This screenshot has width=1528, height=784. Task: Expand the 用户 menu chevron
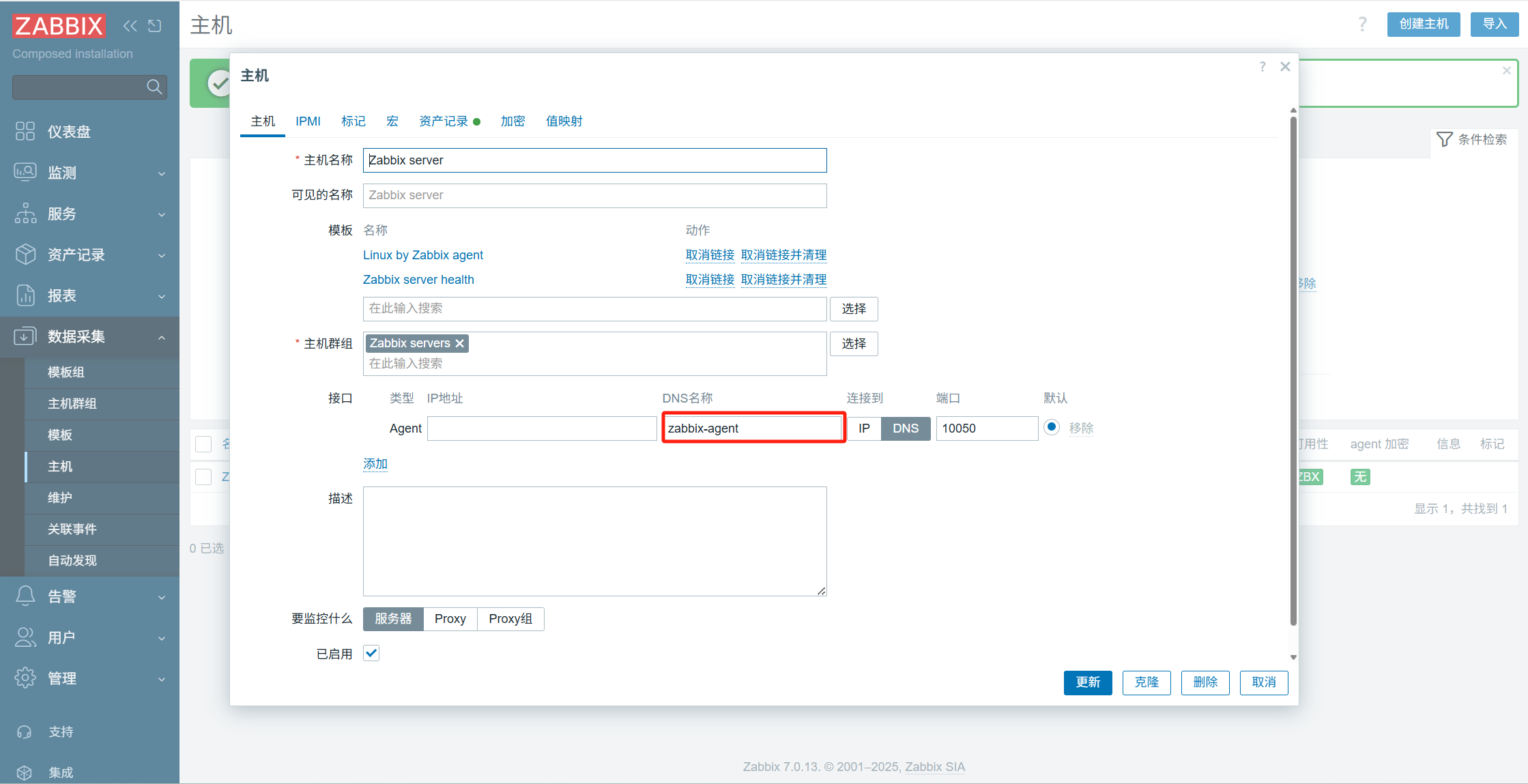tap(162, 638)
